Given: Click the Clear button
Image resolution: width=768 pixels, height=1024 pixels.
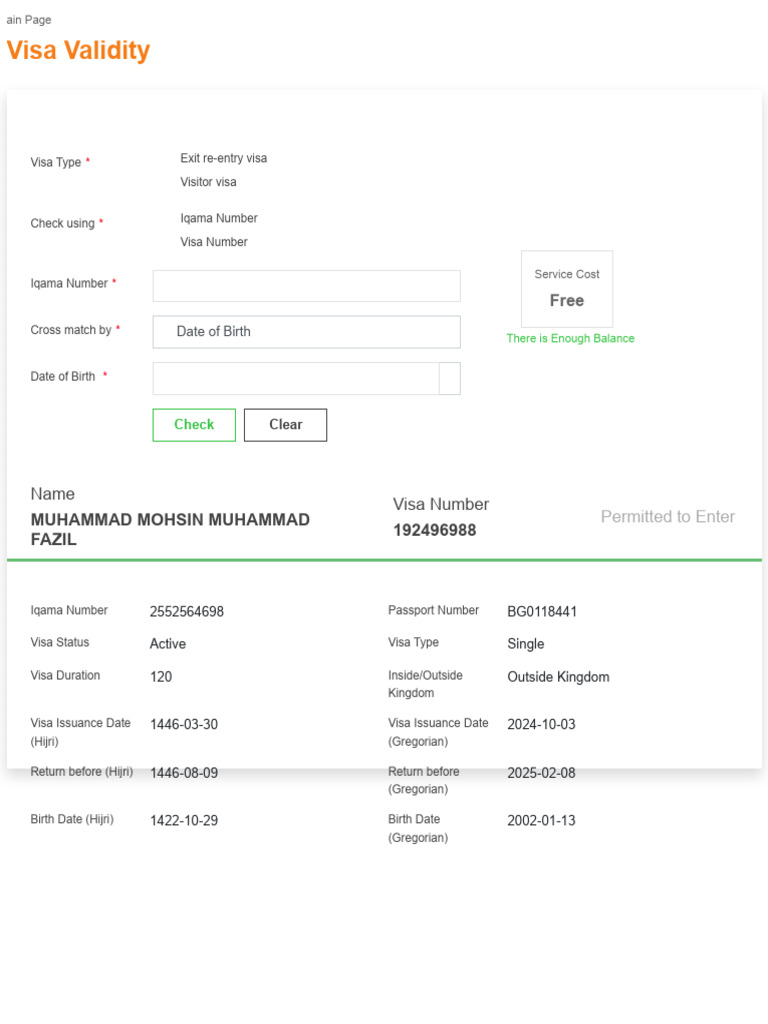Looking at the screenshot, I should pyautogui.click(x=285, y=425).
